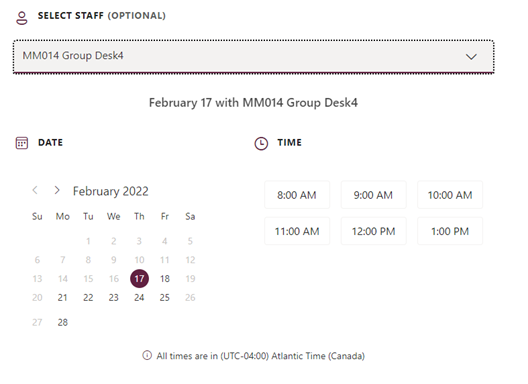528x384 pixels.
Task: Click the calendar icon beside DATE
Action: click(x=22, y=143)
